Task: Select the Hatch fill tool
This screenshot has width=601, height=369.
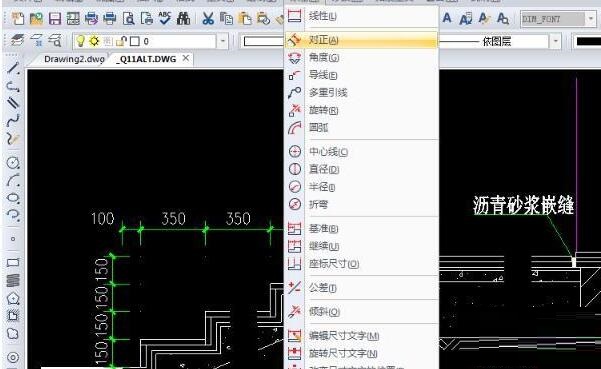Action: pyautogui.click(x=13, y=280)
